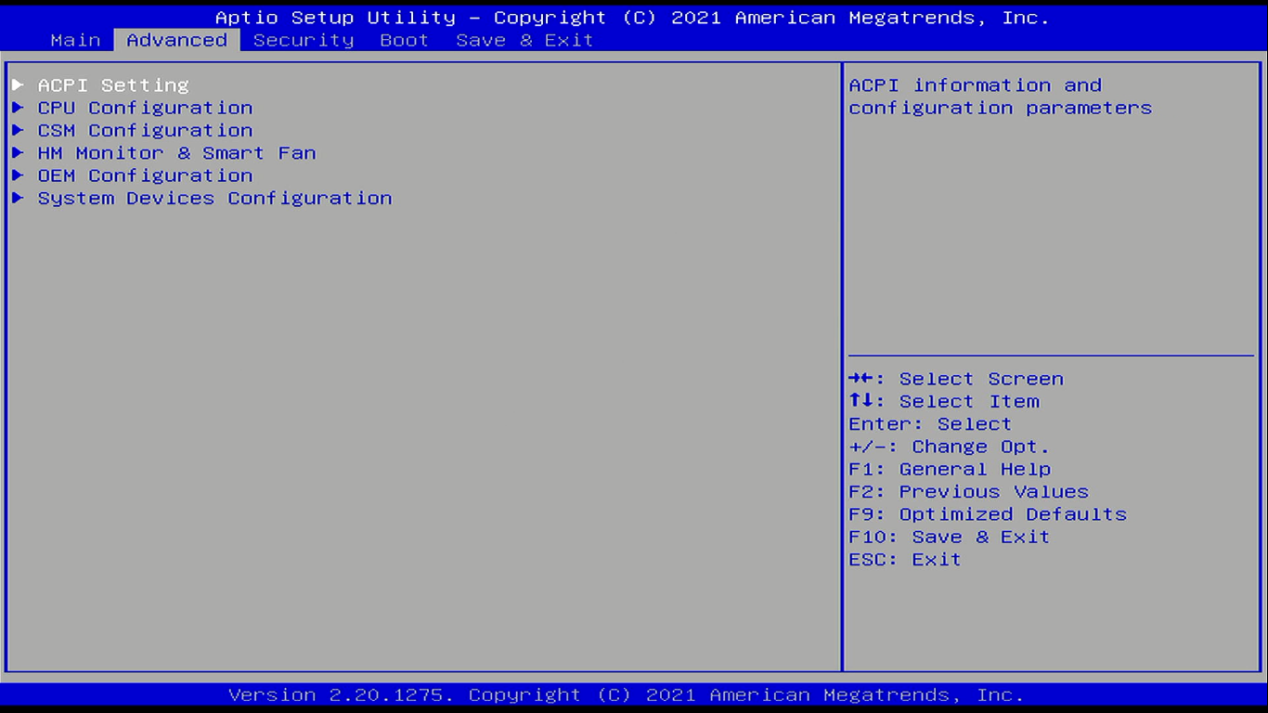Switch to the Main tab
This screenshot has height=713, width=1268.
[x=75, y=40]
